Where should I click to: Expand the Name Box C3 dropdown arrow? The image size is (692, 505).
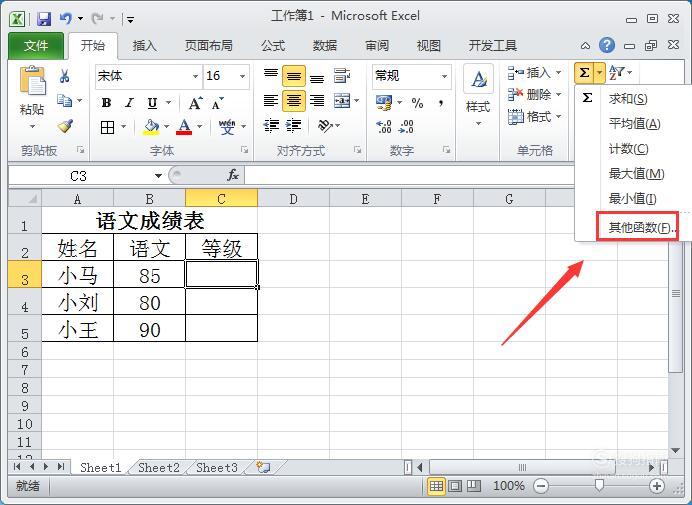pyautogui.click(x=158, y=176)
